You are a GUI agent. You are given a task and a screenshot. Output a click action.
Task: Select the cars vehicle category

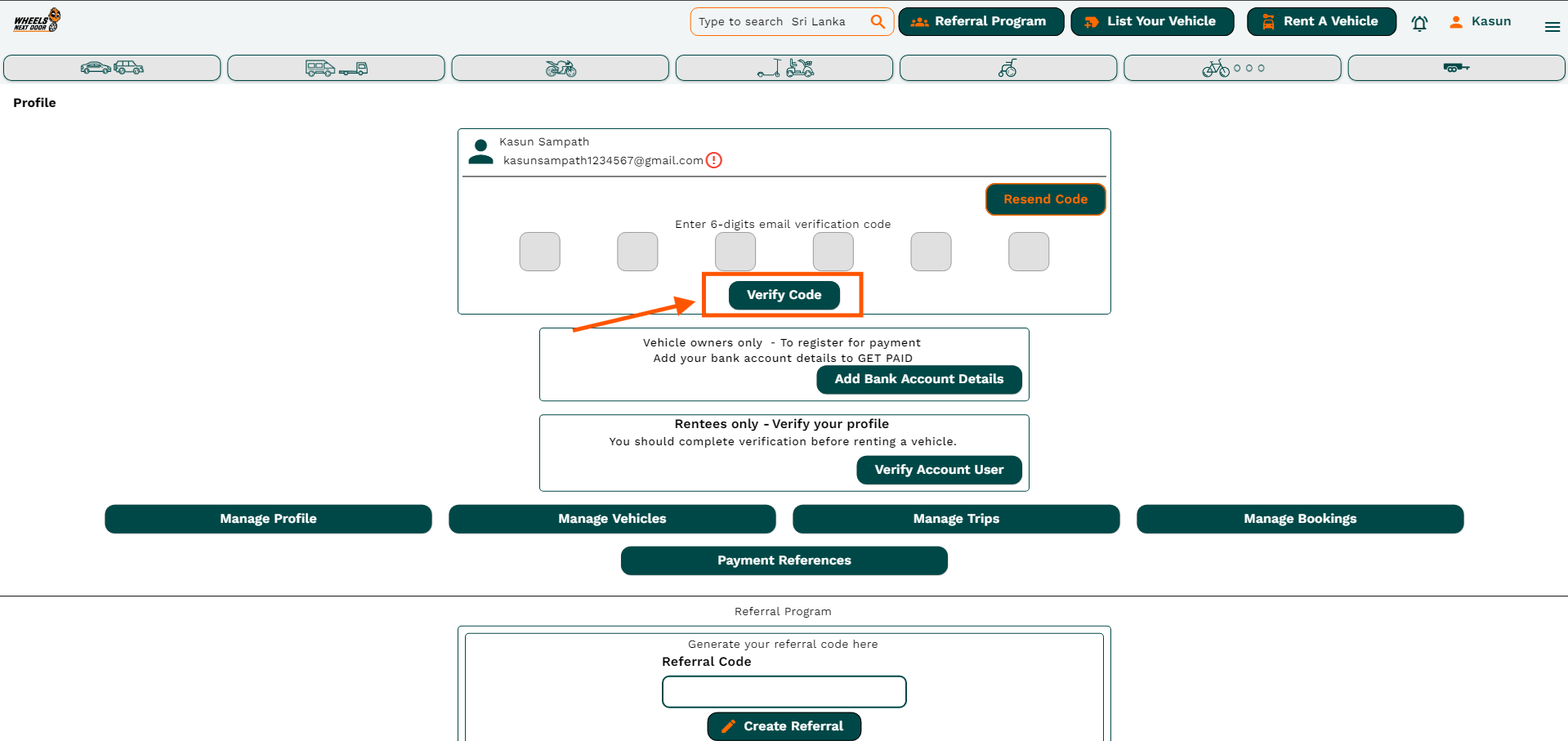pos(112,68)
